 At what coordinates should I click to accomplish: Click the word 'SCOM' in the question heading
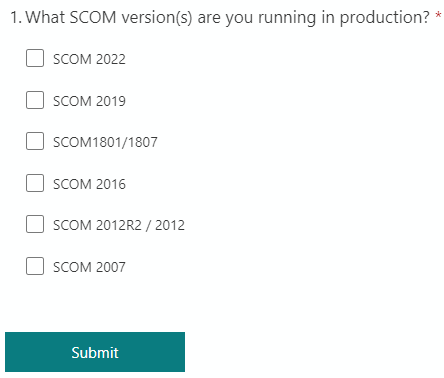pyautogui.click(x=93, y=17)
